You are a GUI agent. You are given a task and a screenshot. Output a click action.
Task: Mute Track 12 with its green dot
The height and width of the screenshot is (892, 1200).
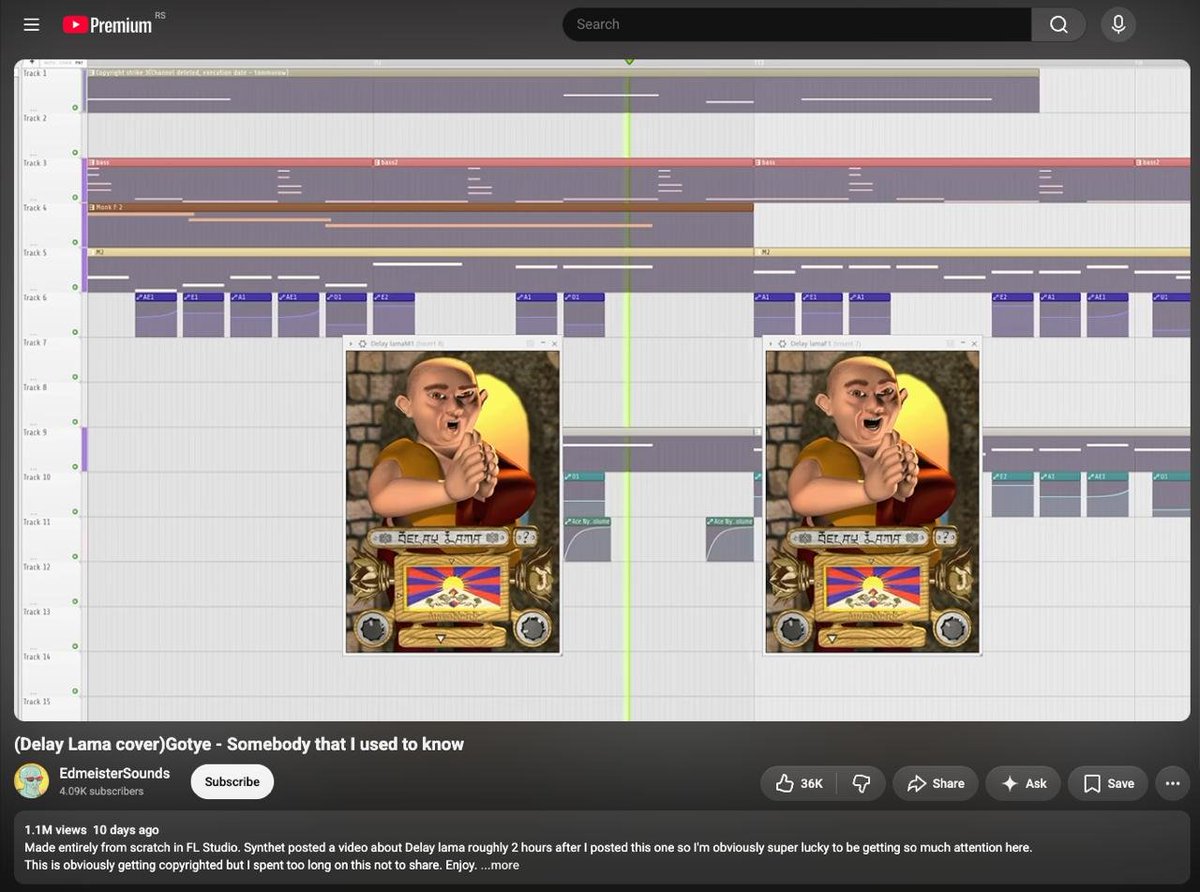(75, 601)
